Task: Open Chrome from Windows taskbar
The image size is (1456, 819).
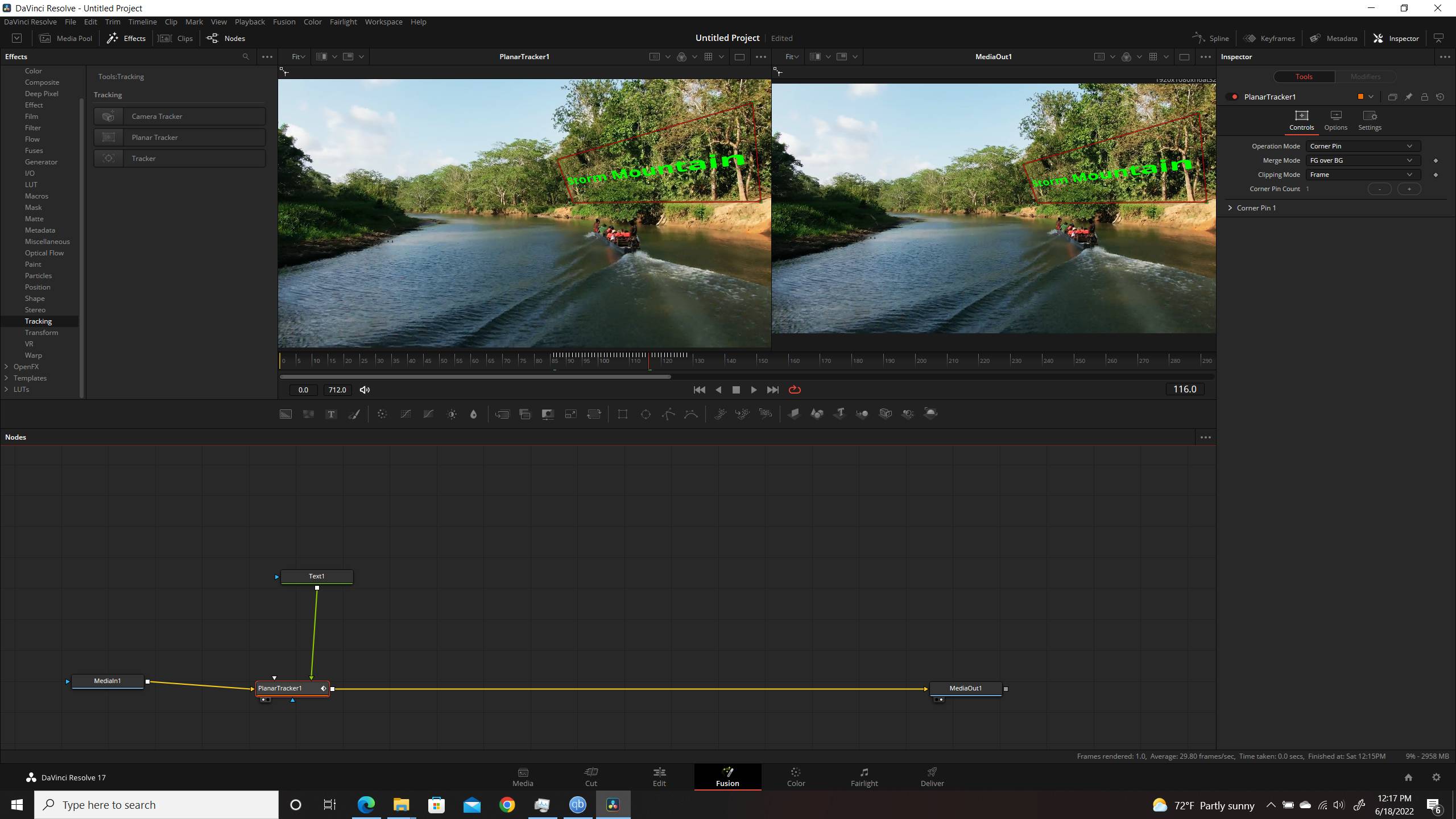Action: 507,805
